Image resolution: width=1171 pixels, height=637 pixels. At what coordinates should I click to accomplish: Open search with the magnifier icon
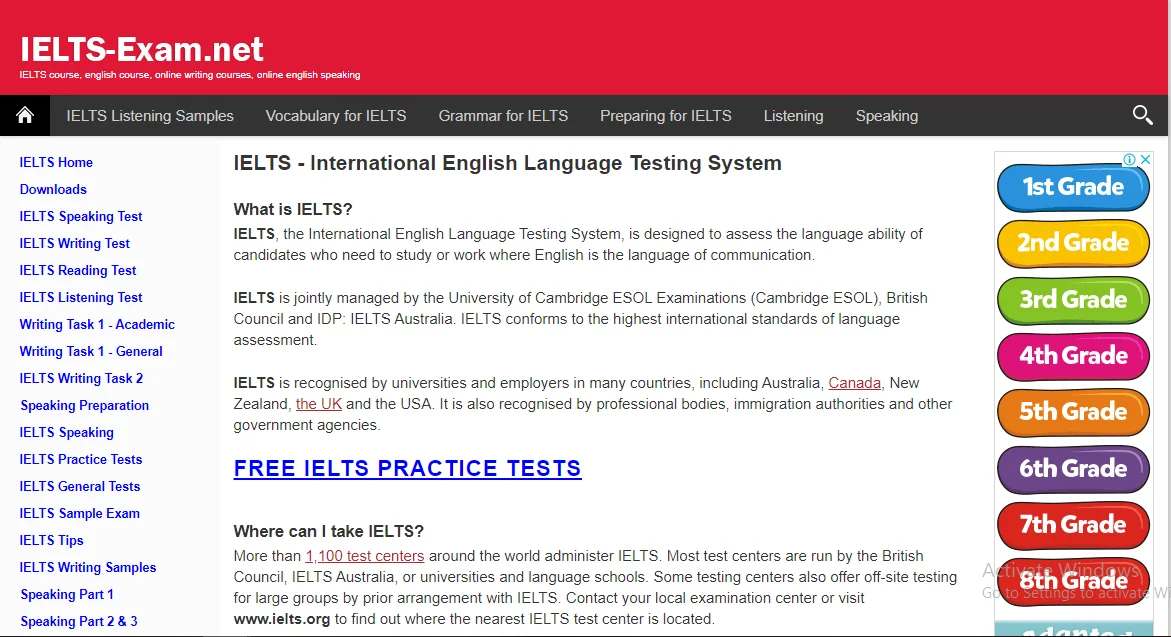[x=1142, y=116]
